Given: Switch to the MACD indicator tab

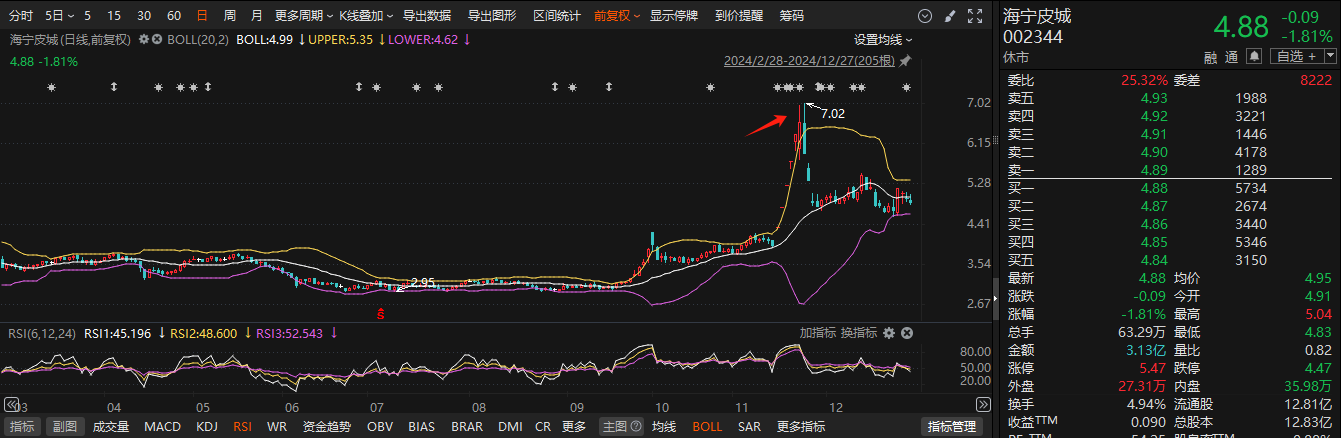Looking at the screenshot, I should (162, 426).
